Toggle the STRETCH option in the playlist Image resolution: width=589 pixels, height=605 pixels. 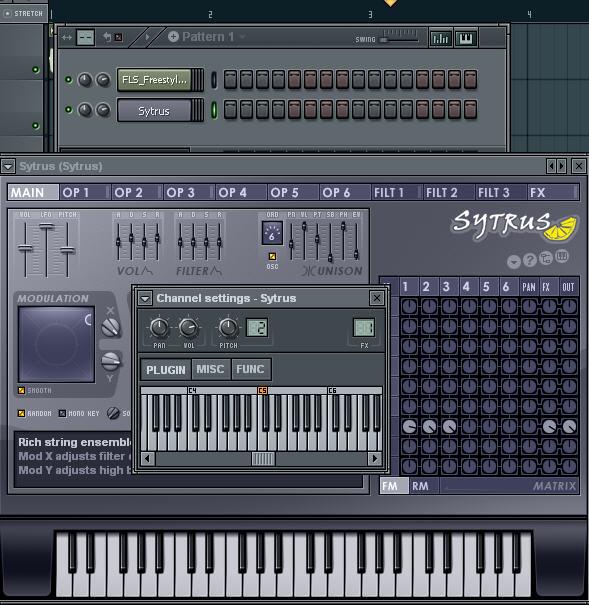click(x=23, y=14)
